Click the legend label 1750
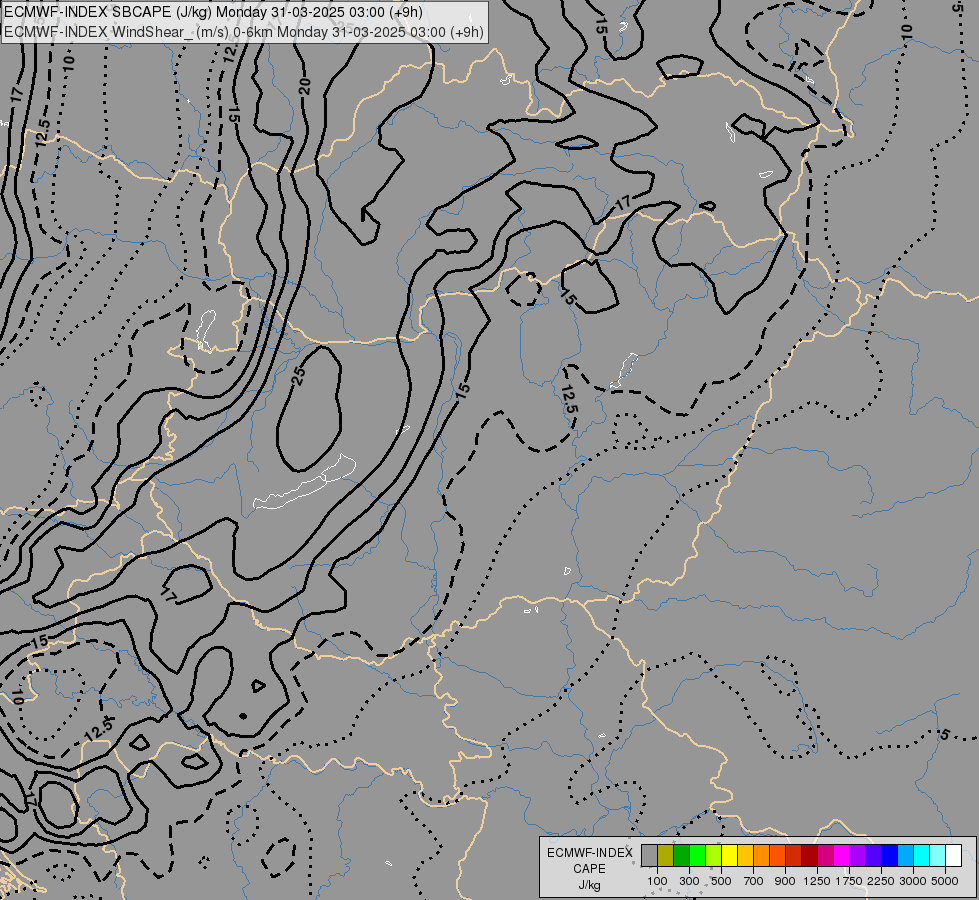Image resolution: width=979 pixels, height=900 pixels. pos(849,881)
